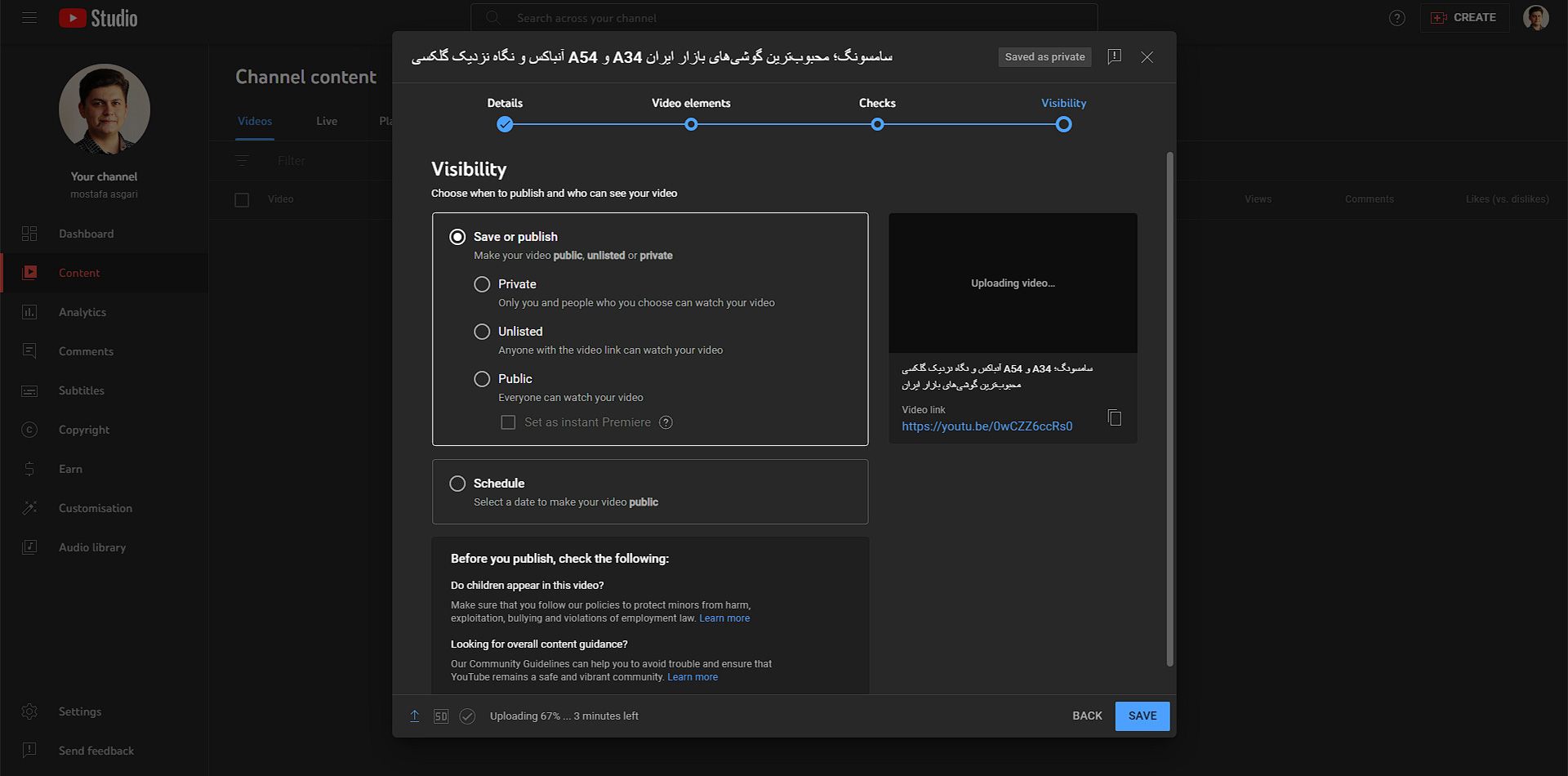Image resolution: width=1568 pixels, height=776 pixels.
Task: Click the upload progress arrow icon
Action: 415,716
